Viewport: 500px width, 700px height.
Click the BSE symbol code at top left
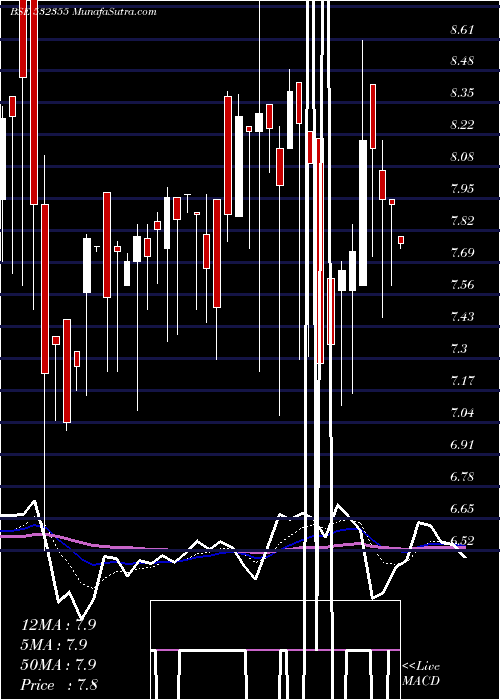[x=39, y=12]
